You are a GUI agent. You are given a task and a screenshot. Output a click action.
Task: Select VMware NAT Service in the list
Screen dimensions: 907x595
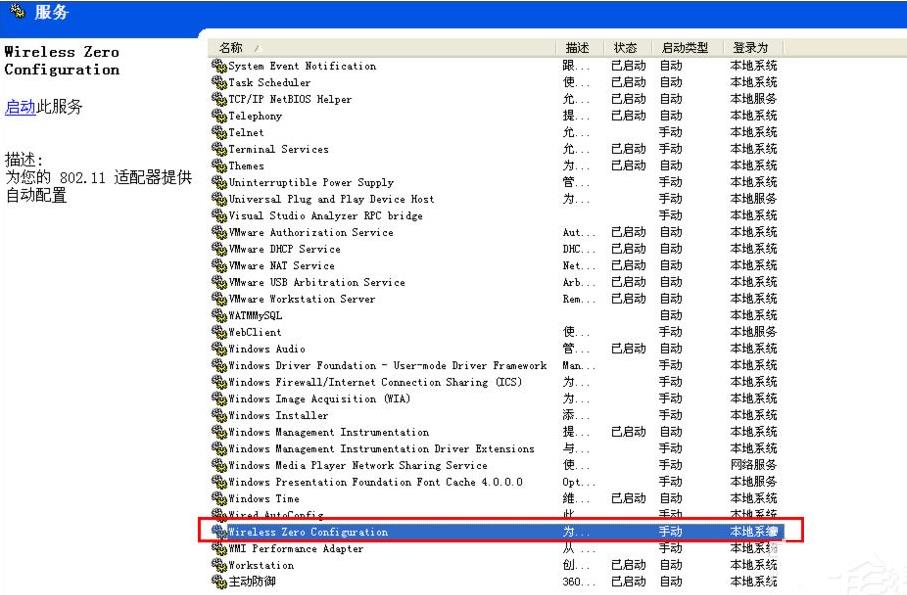pos(281,266)
